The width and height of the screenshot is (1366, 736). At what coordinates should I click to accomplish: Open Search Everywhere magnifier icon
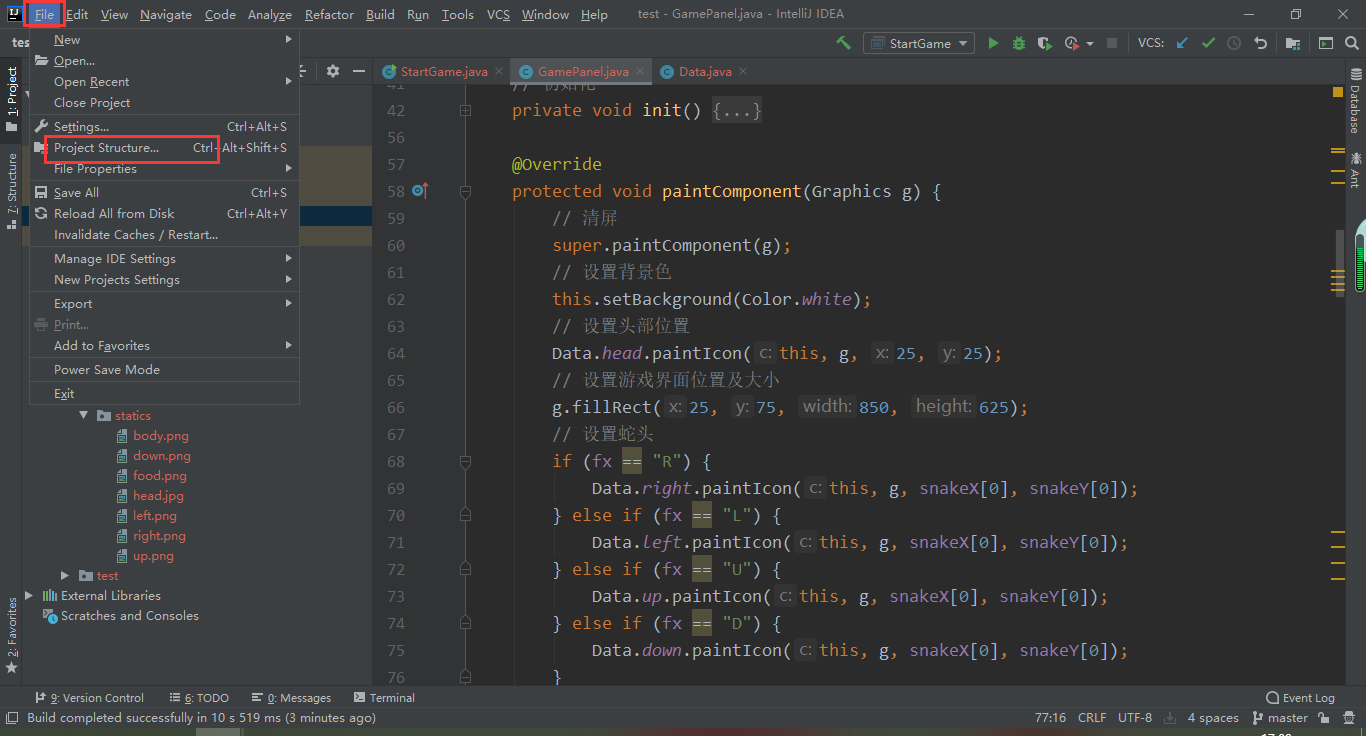1352,43
